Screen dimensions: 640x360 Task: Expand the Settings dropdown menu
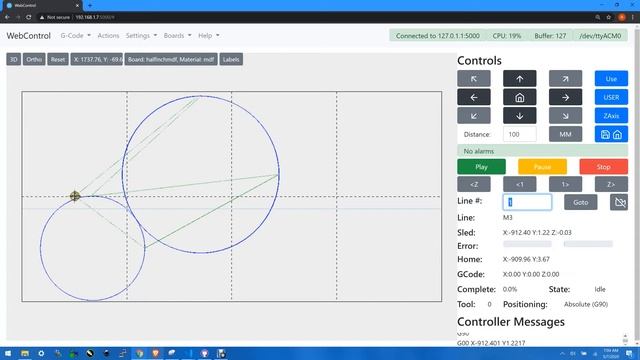point(141,36)
